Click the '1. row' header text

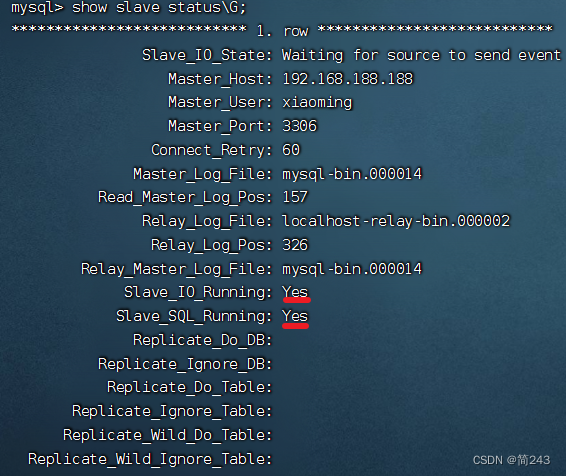click(x=282, y=31)
